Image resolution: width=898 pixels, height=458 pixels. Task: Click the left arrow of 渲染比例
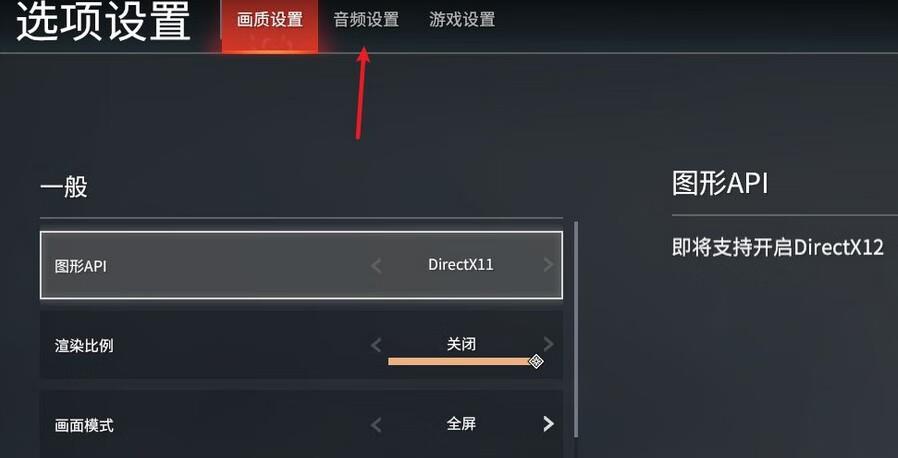point(376,345)
